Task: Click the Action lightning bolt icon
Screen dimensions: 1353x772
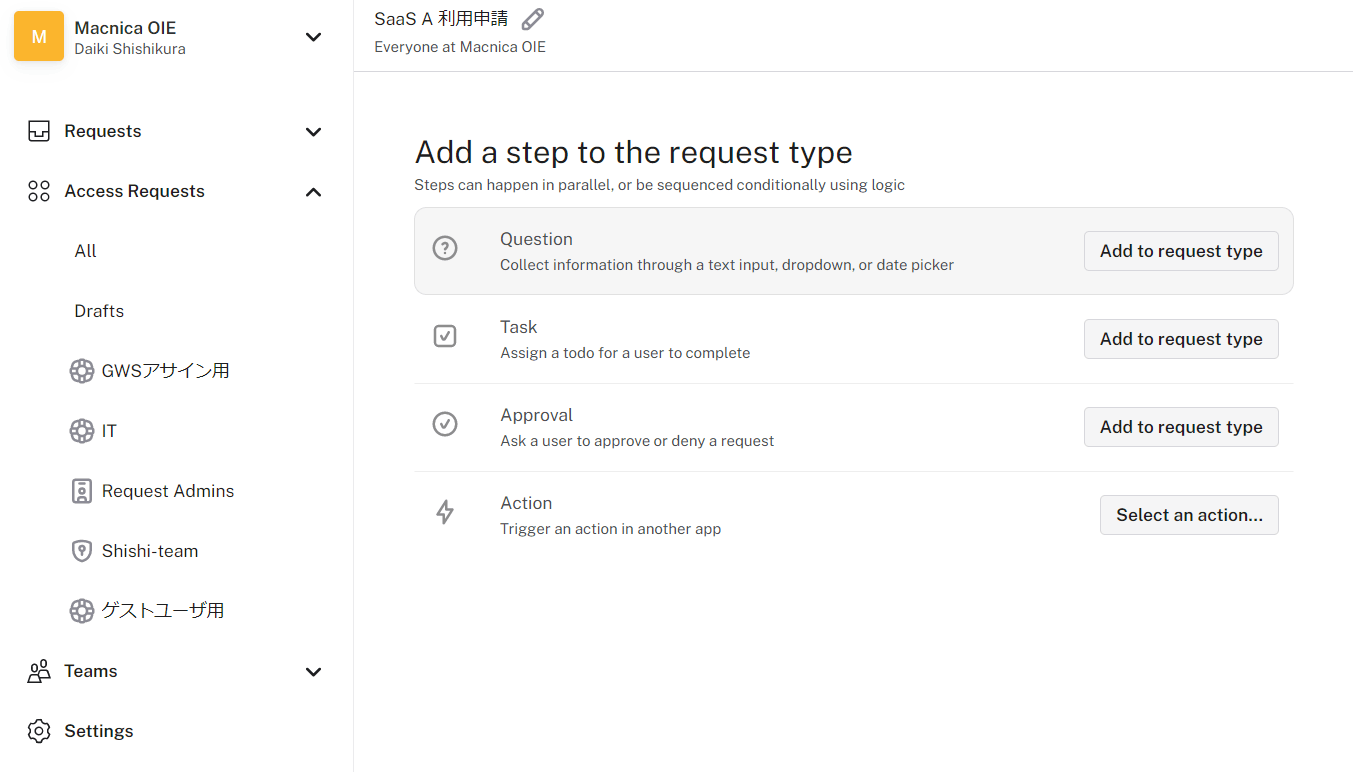Action: pyautogui.click(x=445, y=513)
